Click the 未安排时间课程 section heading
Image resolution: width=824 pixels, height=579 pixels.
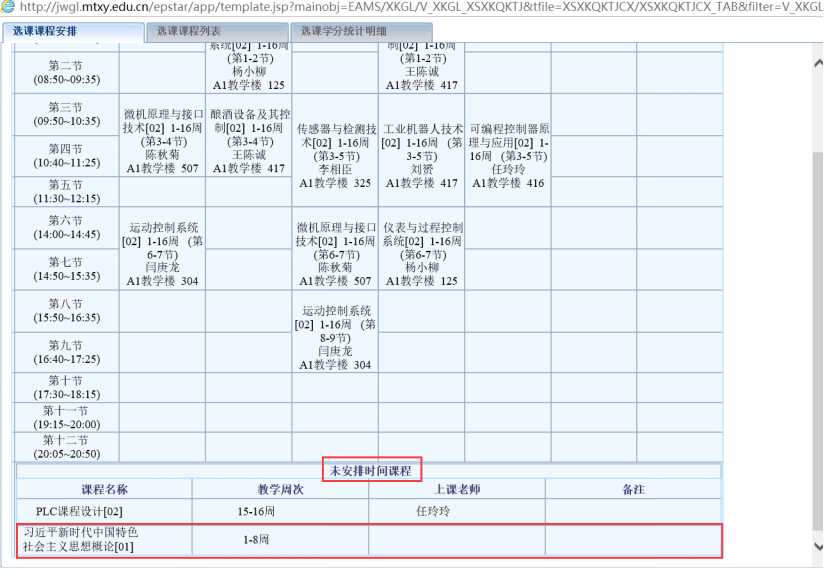(372, 470)
